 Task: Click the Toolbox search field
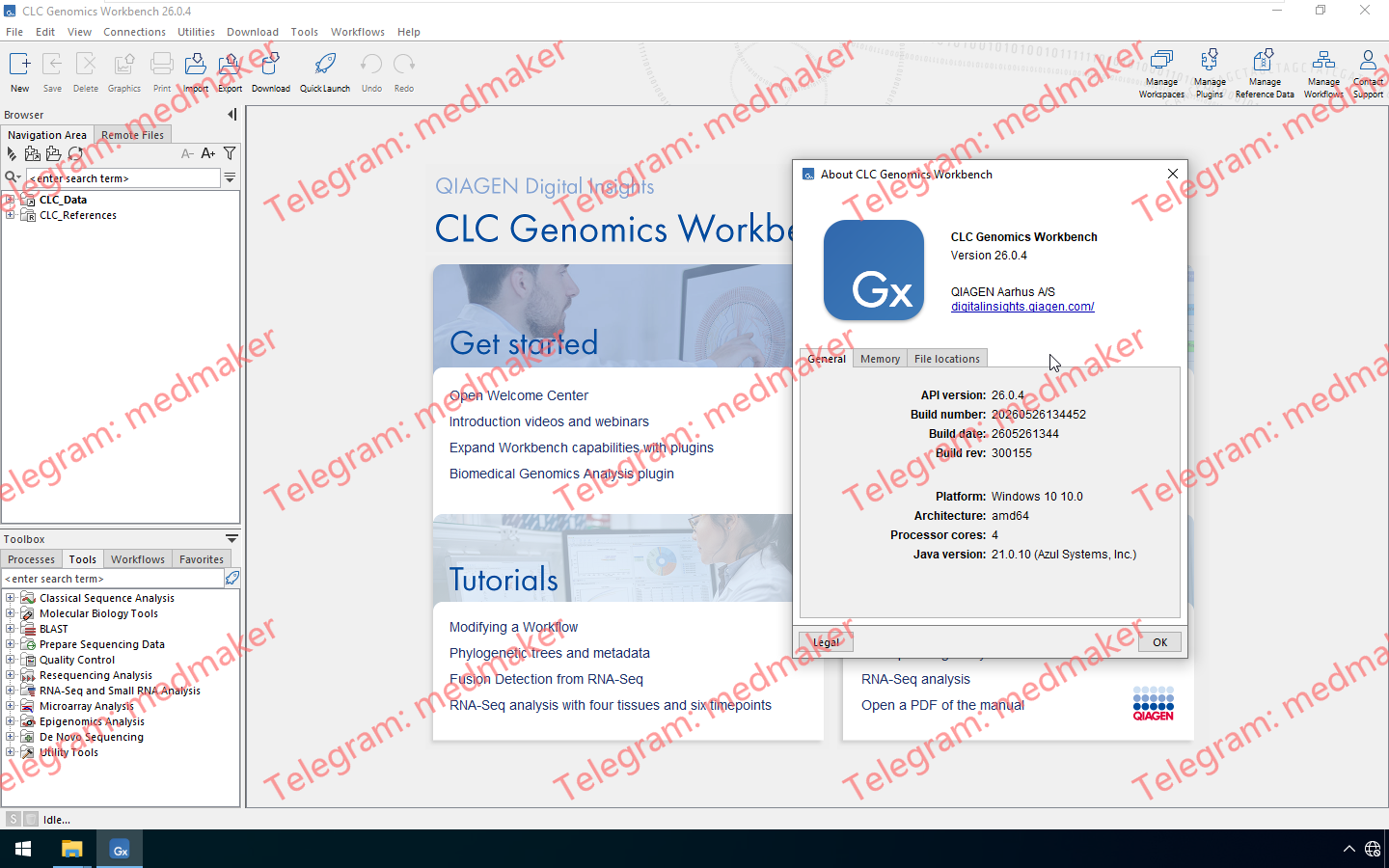(112, 579)
